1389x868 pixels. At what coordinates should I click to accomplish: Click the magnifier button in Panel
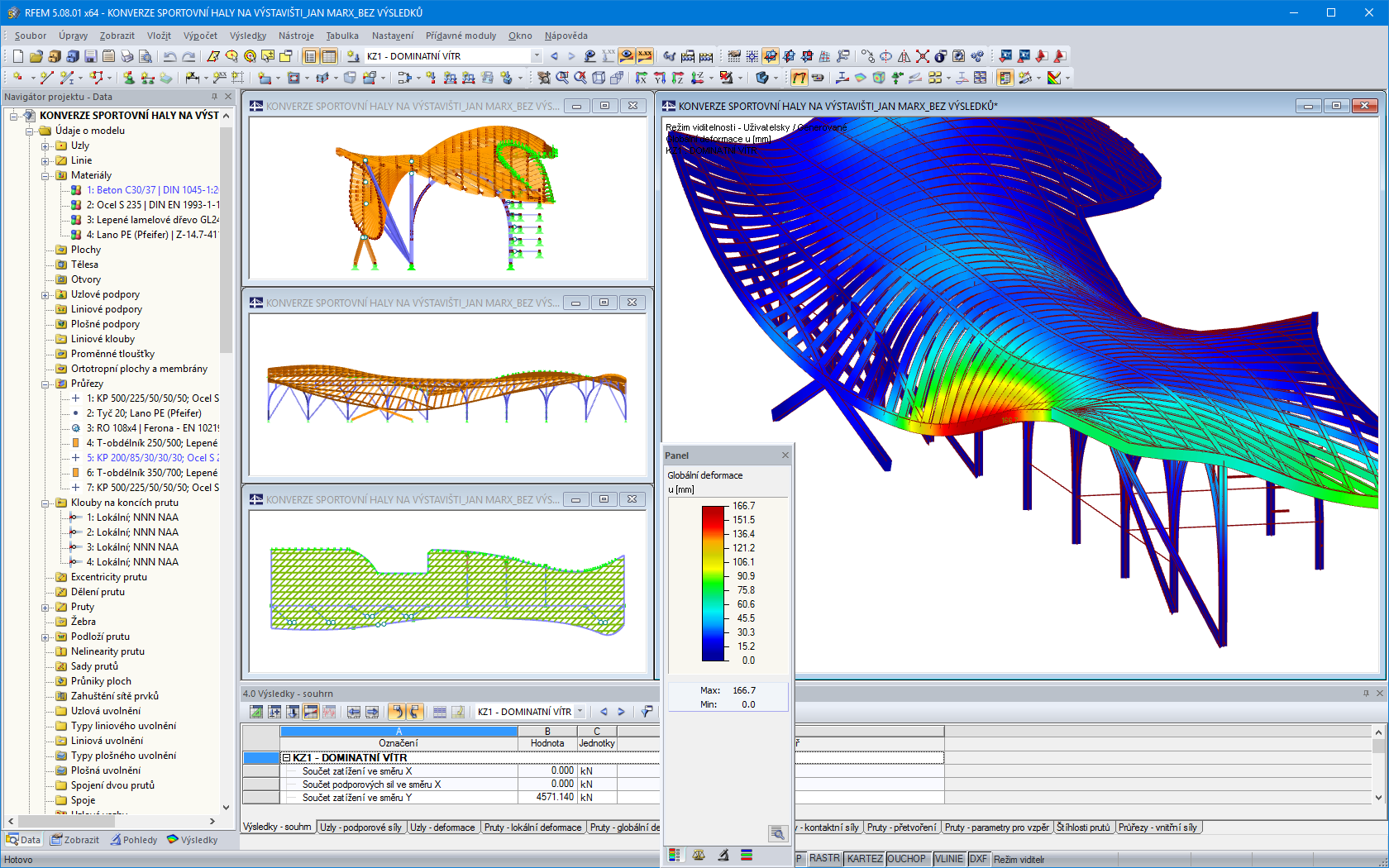pyautogui.click(x=777, y=833)
